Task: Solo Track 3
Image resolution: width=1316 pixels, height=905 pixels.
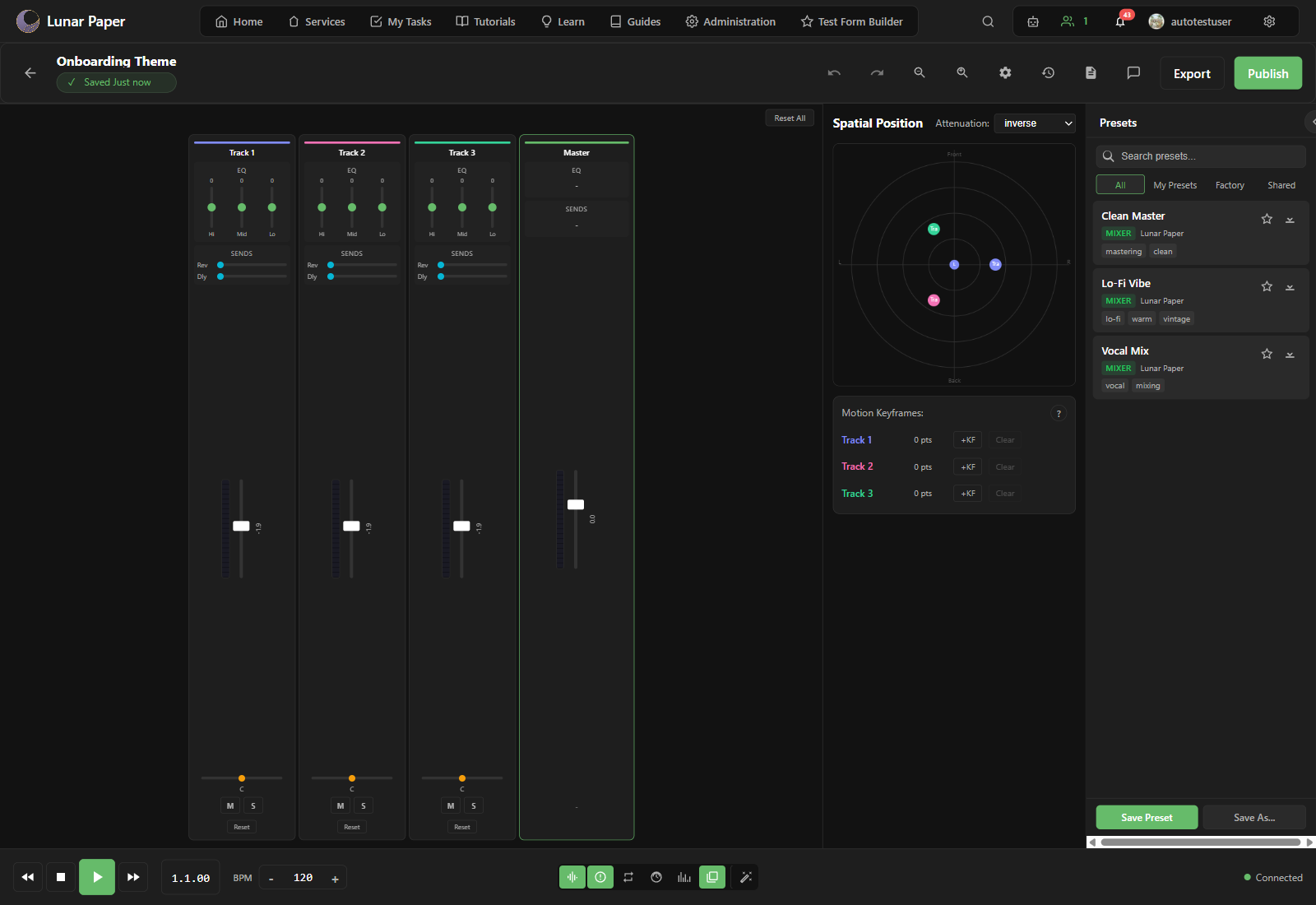Action: pos(474,805)
